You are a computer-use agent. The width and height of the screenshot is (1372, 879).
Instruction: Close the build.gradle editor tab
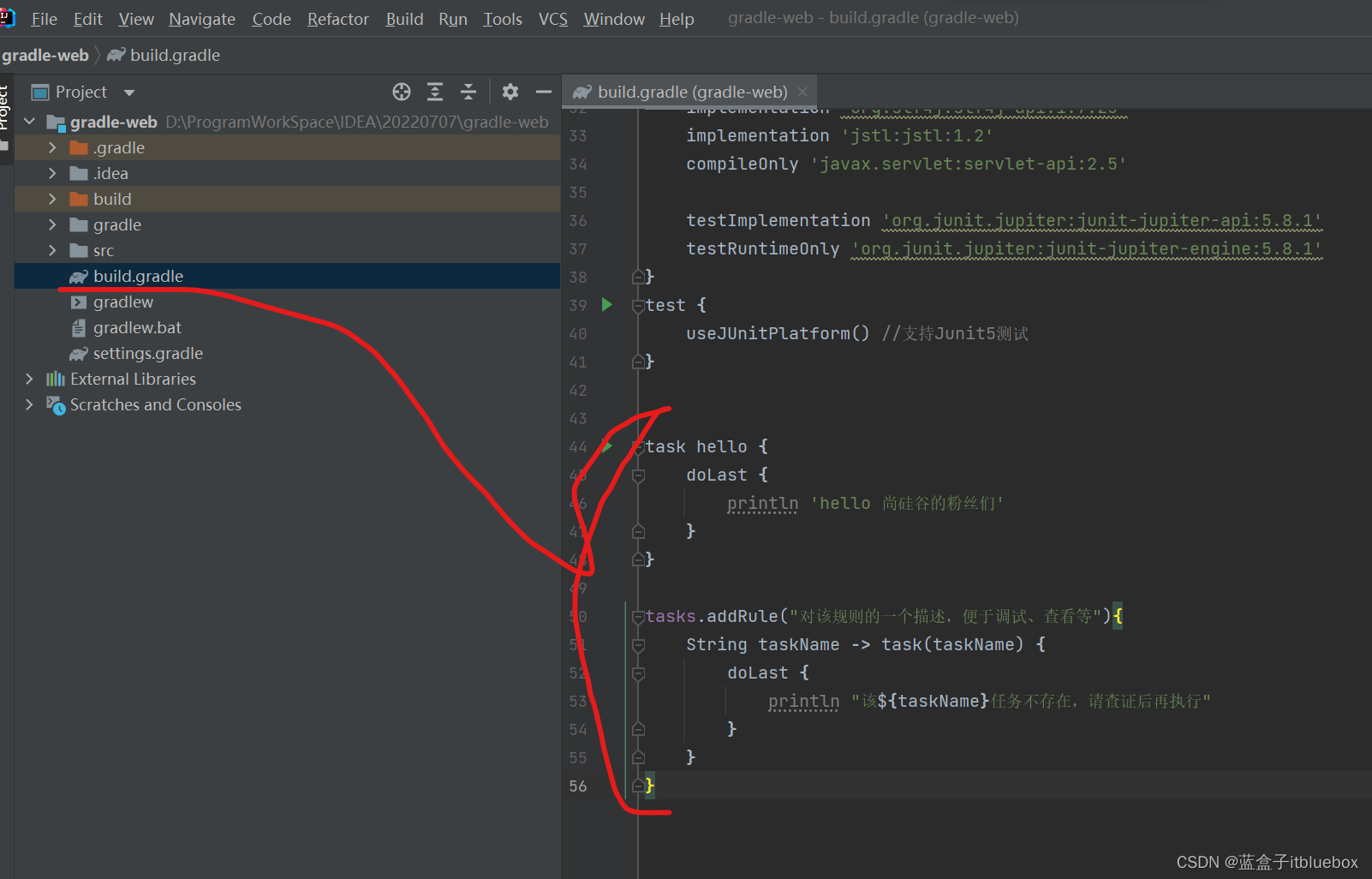click(802, 92)
